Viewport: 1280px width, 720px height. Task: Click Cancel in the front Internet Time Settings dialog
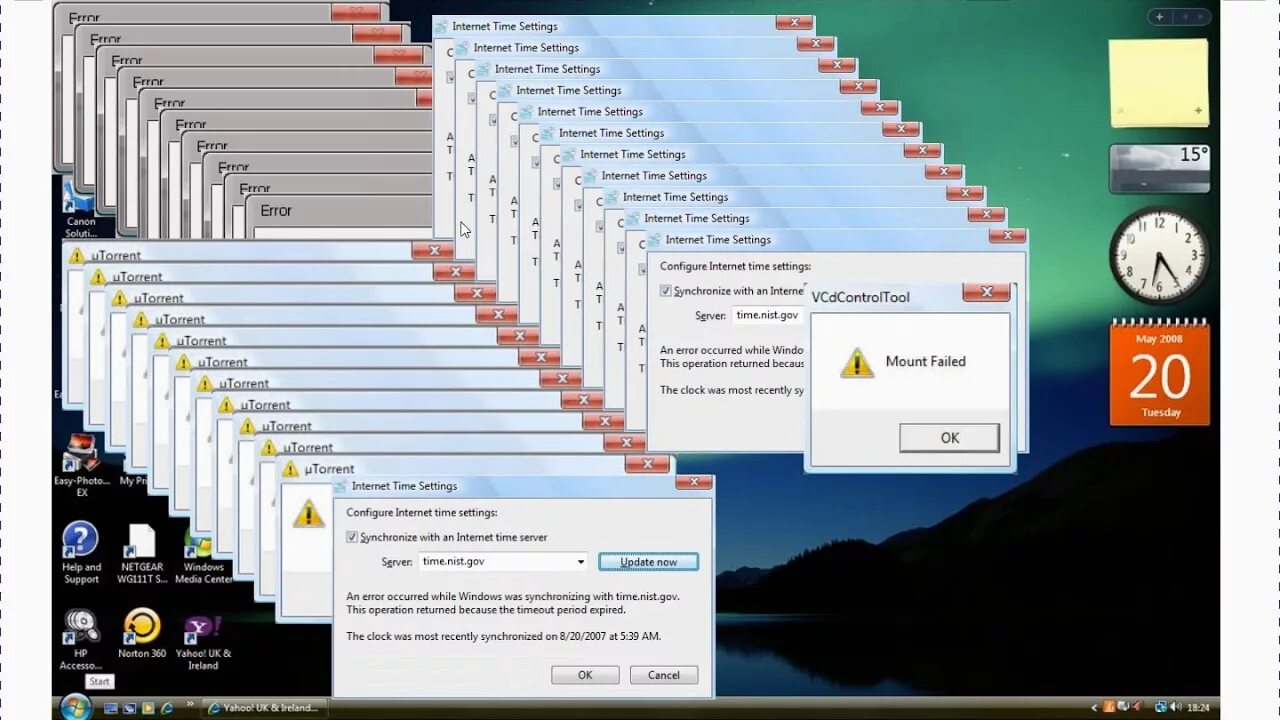click(664, 675)
